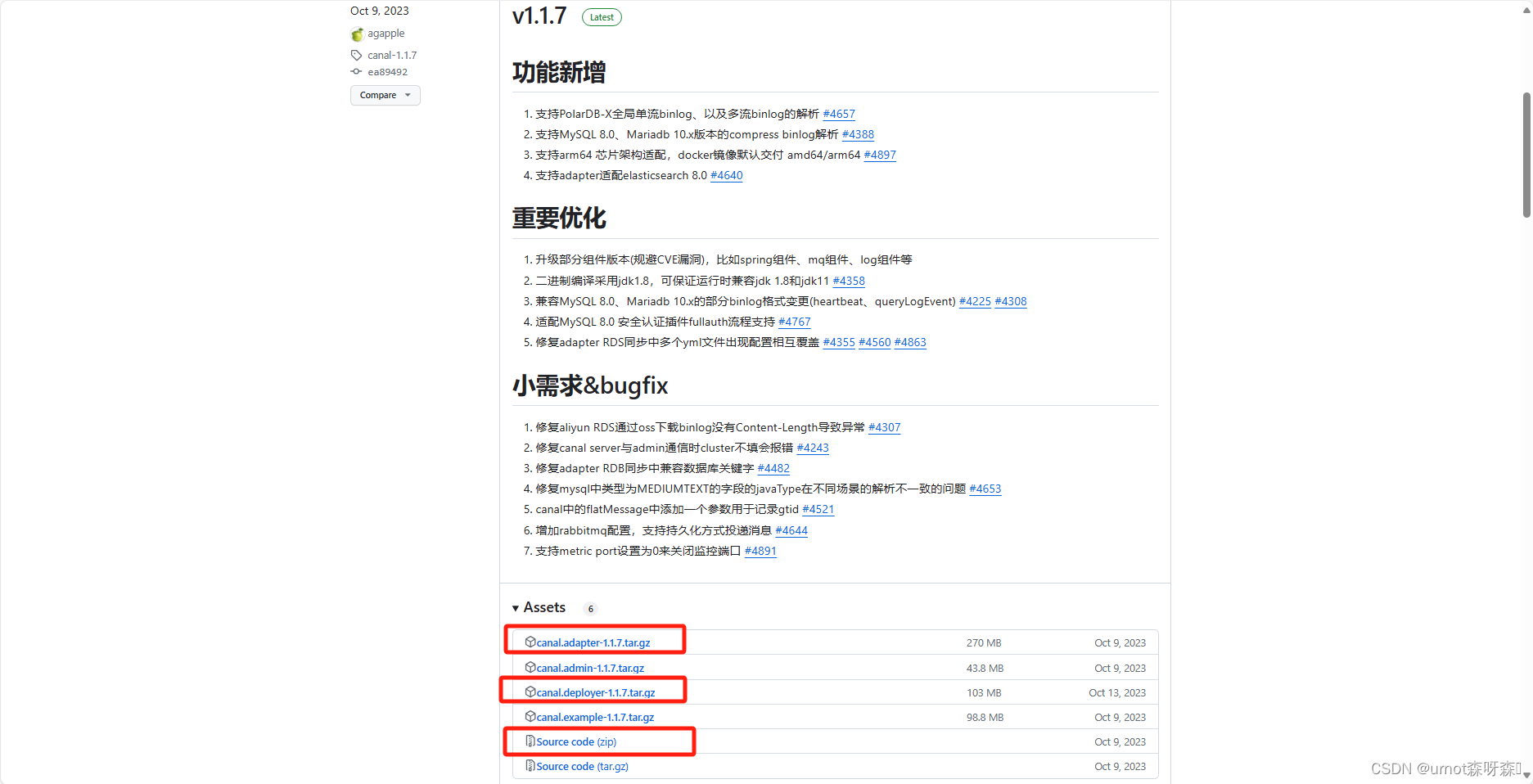
Task: Click the page vertical scrollbar thumb
Action: click(1526, 155)
